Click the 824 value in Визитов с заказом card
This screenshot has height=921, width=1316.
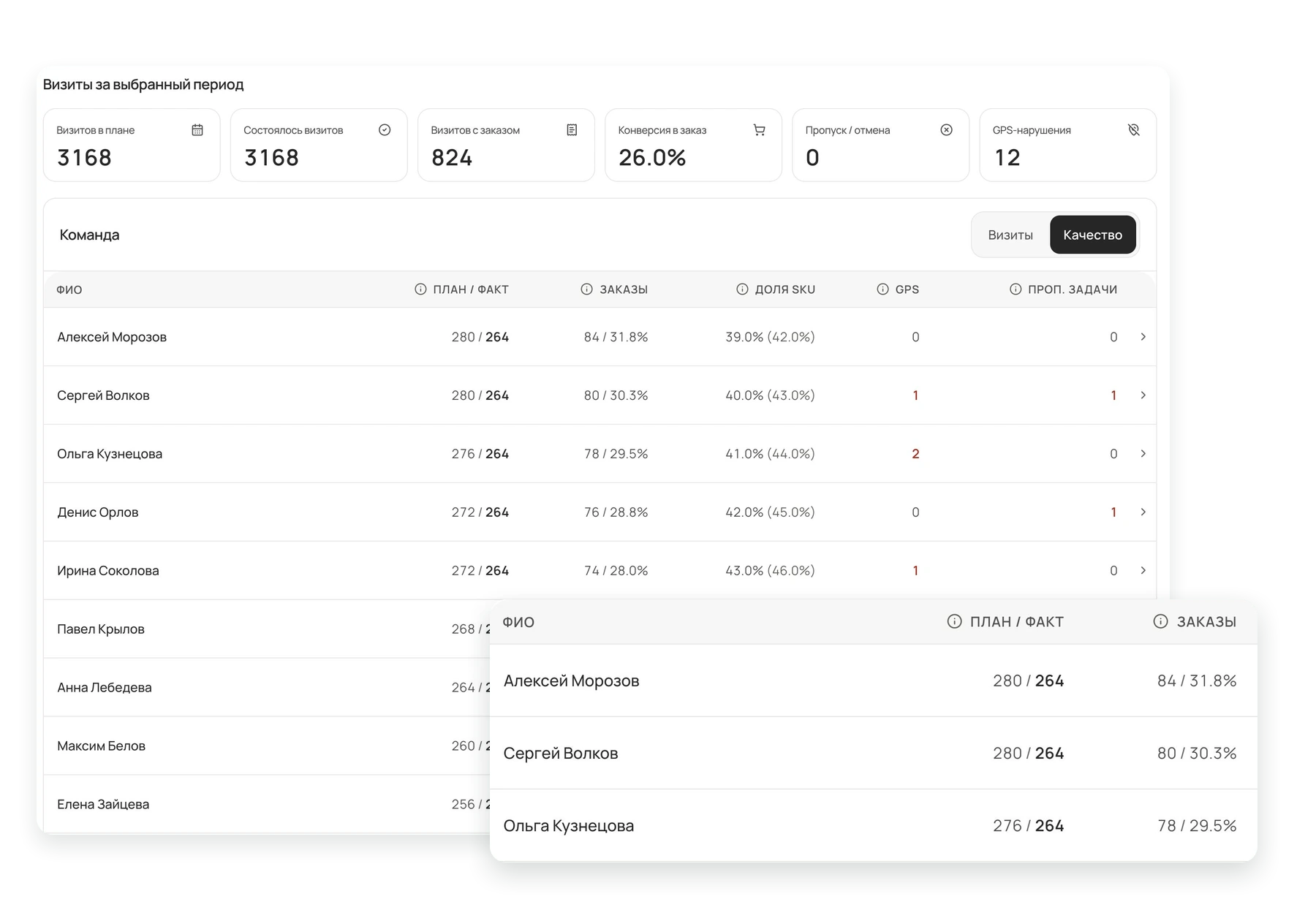click(x=452, y=157)
